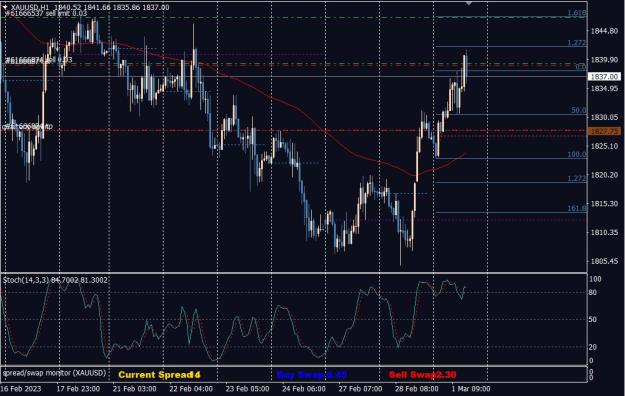Image resolution: width=625 pixels, height=396 pixels.
Task: Click the 28 Feb 08:00 time axis label
Action: pos(417,388)
